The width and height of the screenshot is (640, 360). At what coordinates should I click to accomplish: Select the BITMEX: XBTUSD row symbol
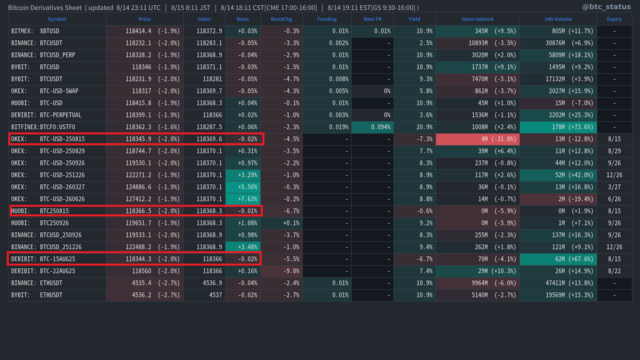pos(35,31)
